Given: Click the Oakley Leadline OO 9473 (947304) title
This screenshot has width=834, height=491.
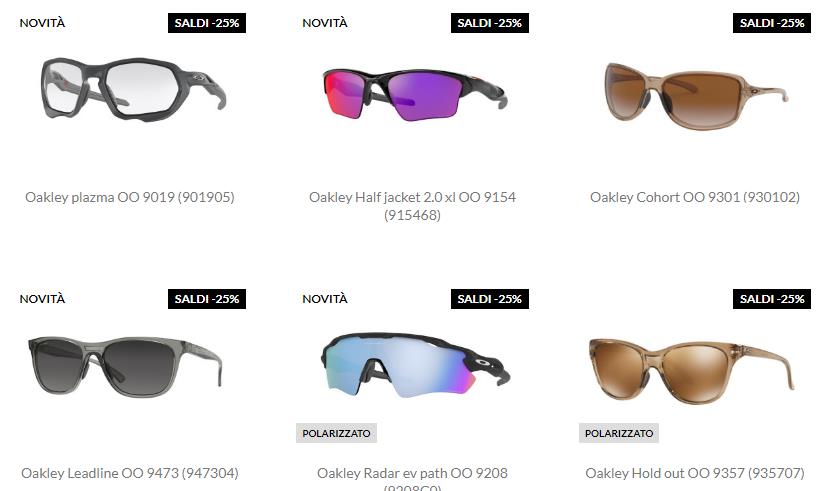Looking at the screenshot, I should (130, 473).
